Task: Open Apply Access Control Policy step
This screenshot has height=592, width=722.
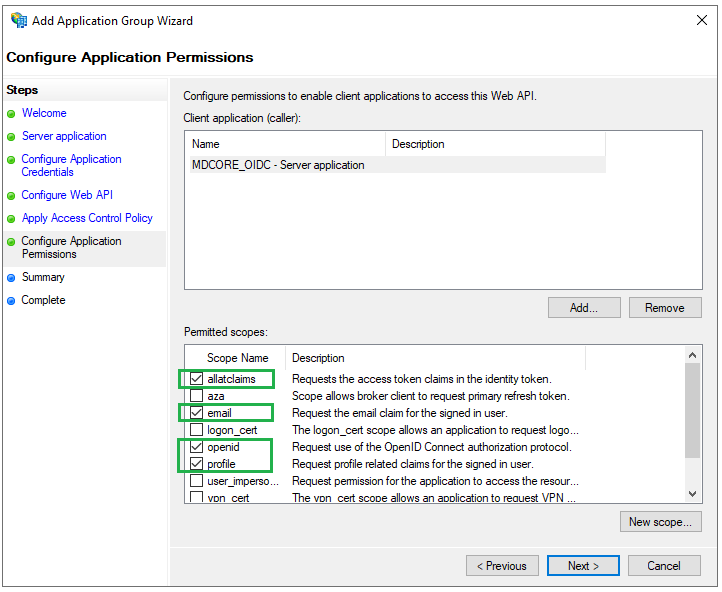Action: pos(87,218)
